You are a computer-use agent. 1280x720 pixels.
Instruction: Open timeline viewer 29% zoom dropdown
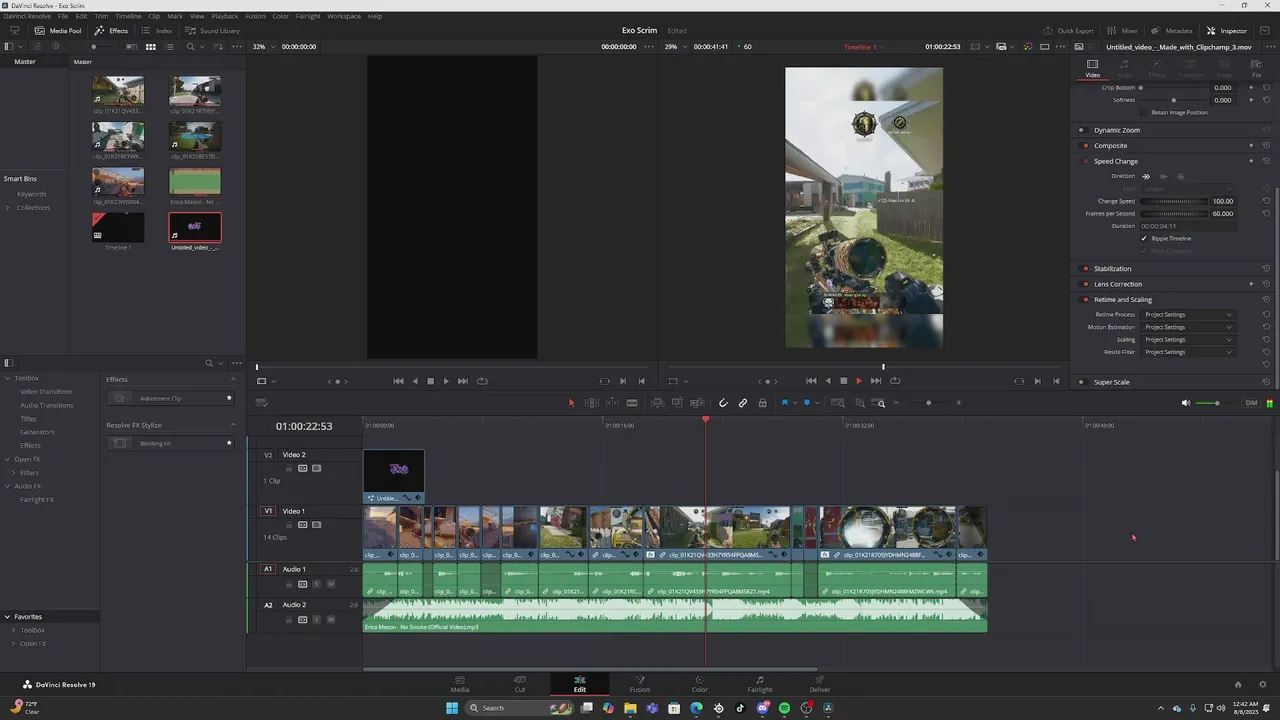point(675,47)
